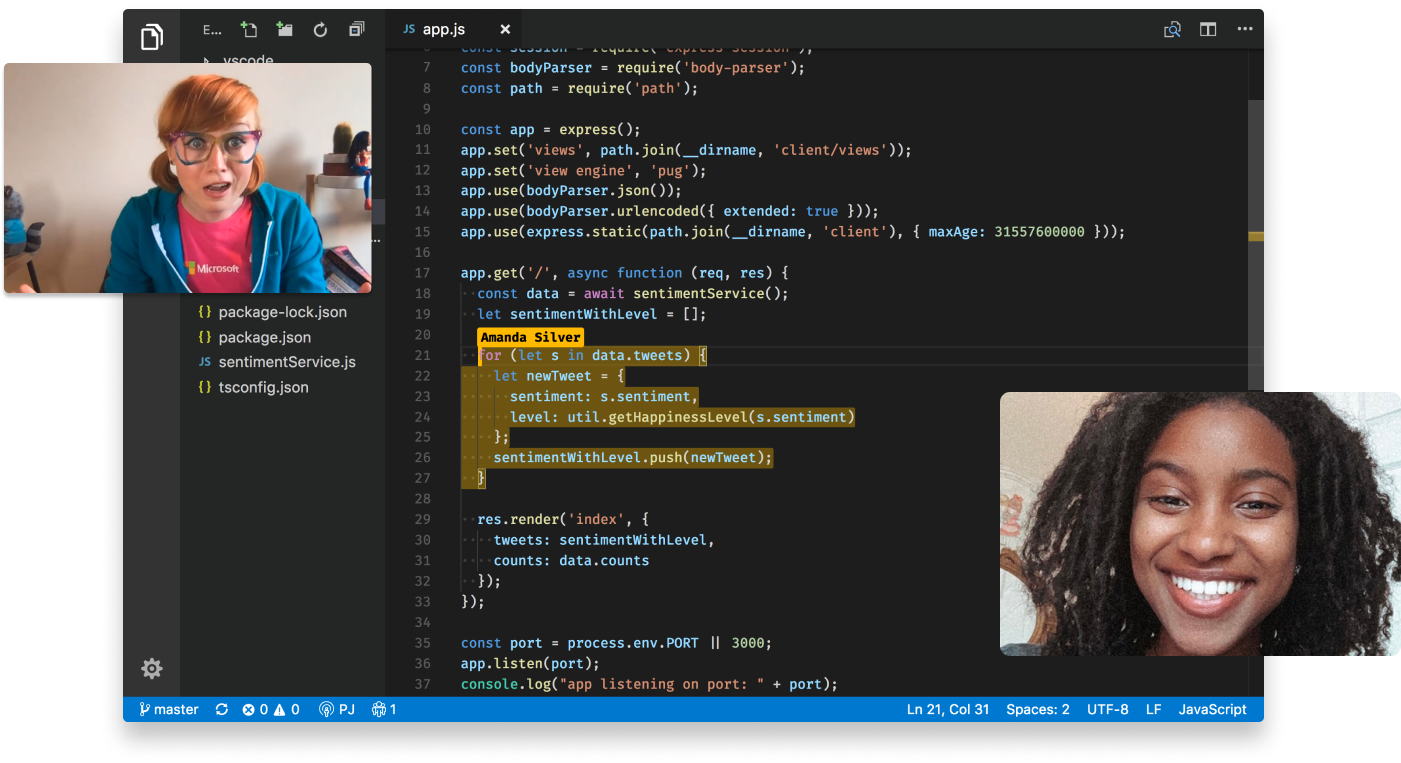Click the 'res.render' call on line 29
This screenshot has height=763, width=1401.
[x=518, y=519]
